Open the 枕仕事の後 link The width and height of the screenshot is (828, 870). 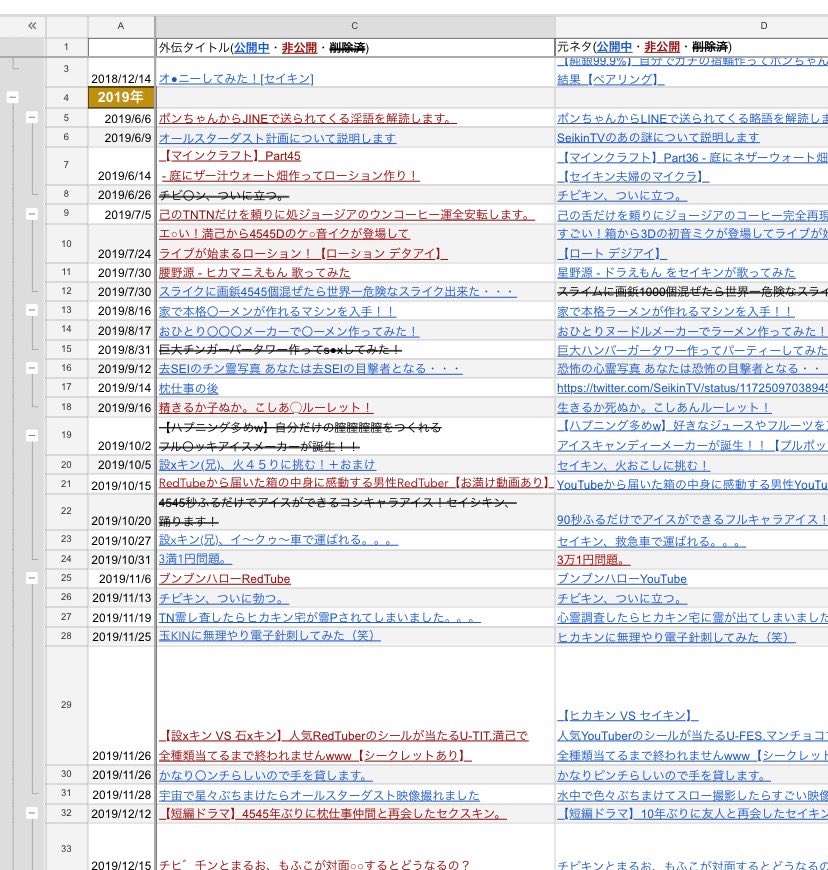pos(189,388)
